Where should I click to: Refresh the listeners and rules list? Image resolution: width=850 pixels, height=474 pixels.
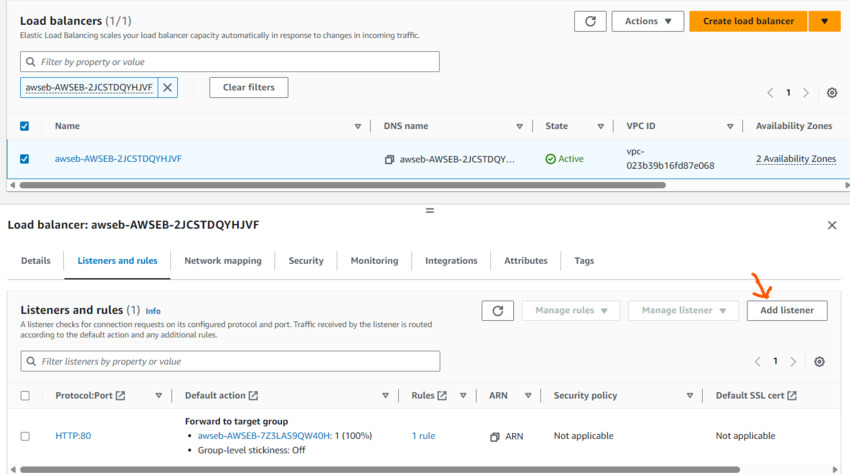tap(498, 311)
